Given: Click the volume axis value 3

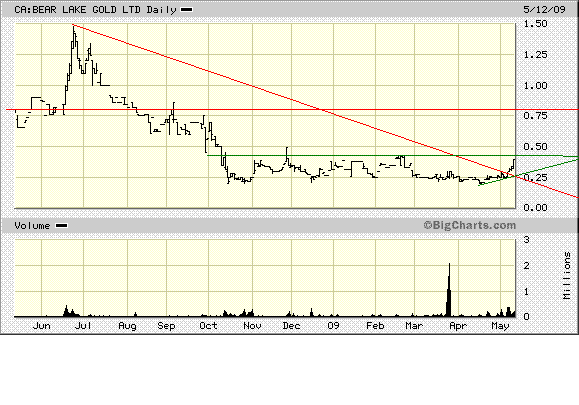Looking at the screenshot, I should click(x=527, y=240).
